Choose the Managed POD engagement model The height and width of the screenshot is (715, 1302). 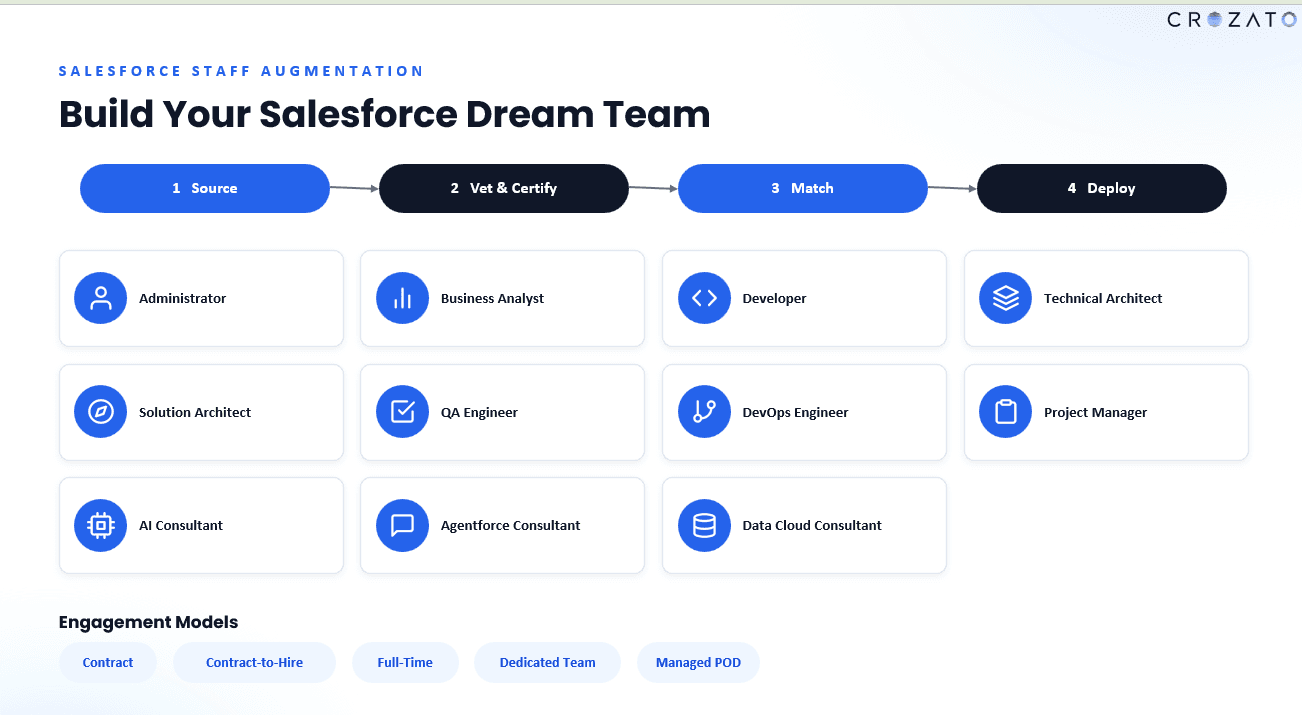(698, 662)
